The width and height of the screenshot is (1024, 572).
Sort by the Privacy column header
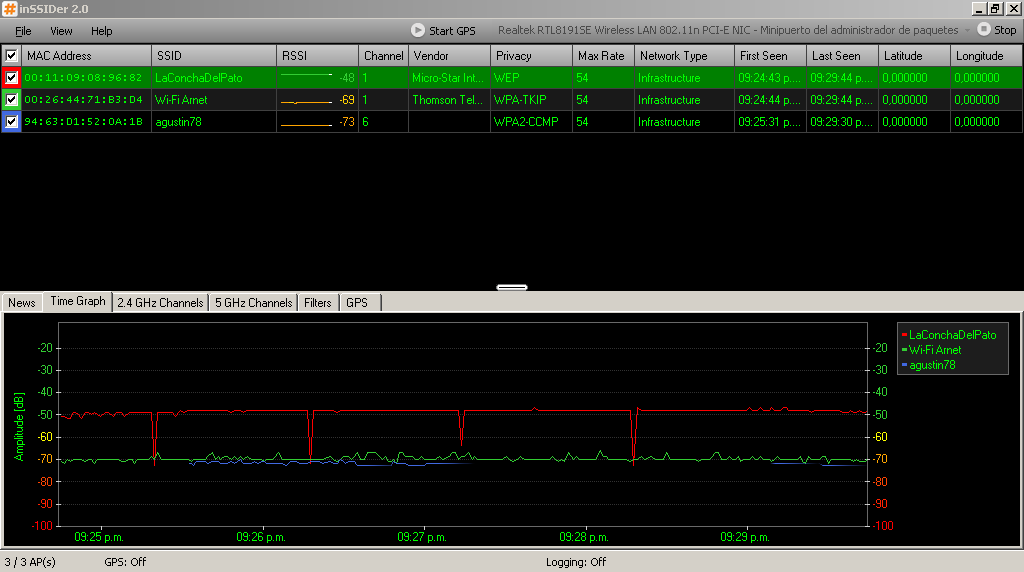coord(530,56)
